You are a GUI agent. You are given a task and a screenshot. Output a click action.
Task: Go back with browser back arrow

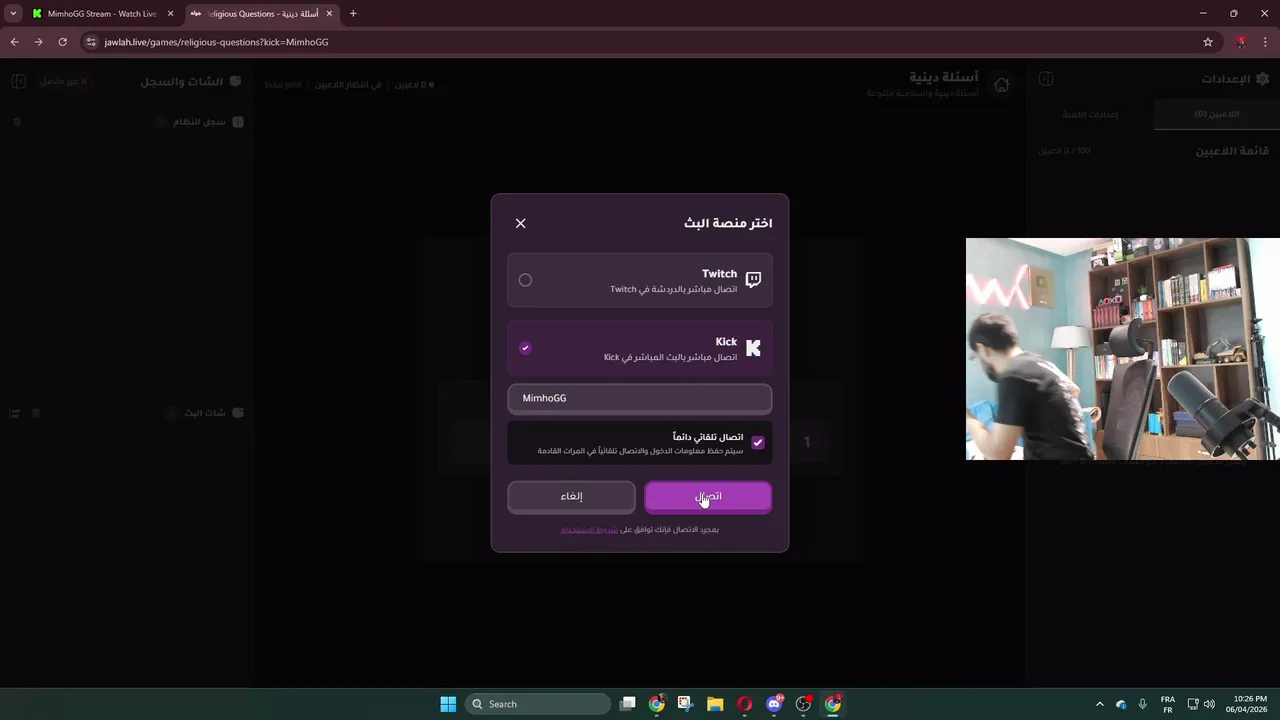tap(14, 42)
